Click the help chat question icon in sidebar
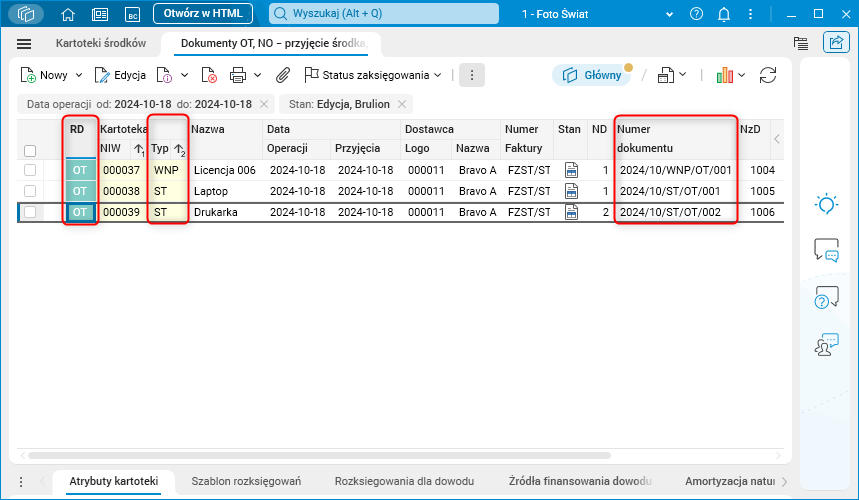The width and height of the screenshot is (859, 500). (826, 297)
